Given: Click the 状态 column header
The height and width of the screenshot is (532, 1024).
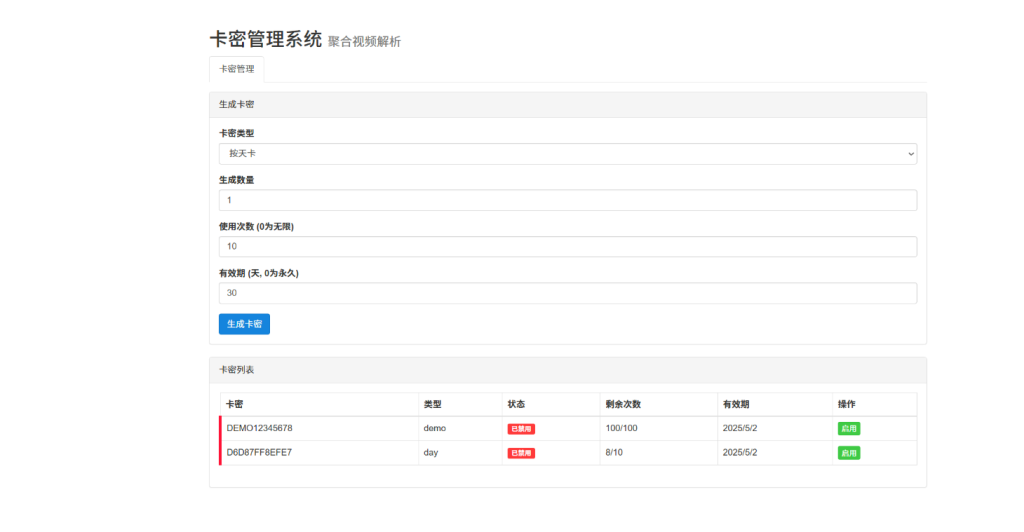Looking at the screenshot, I should [516, 404].
